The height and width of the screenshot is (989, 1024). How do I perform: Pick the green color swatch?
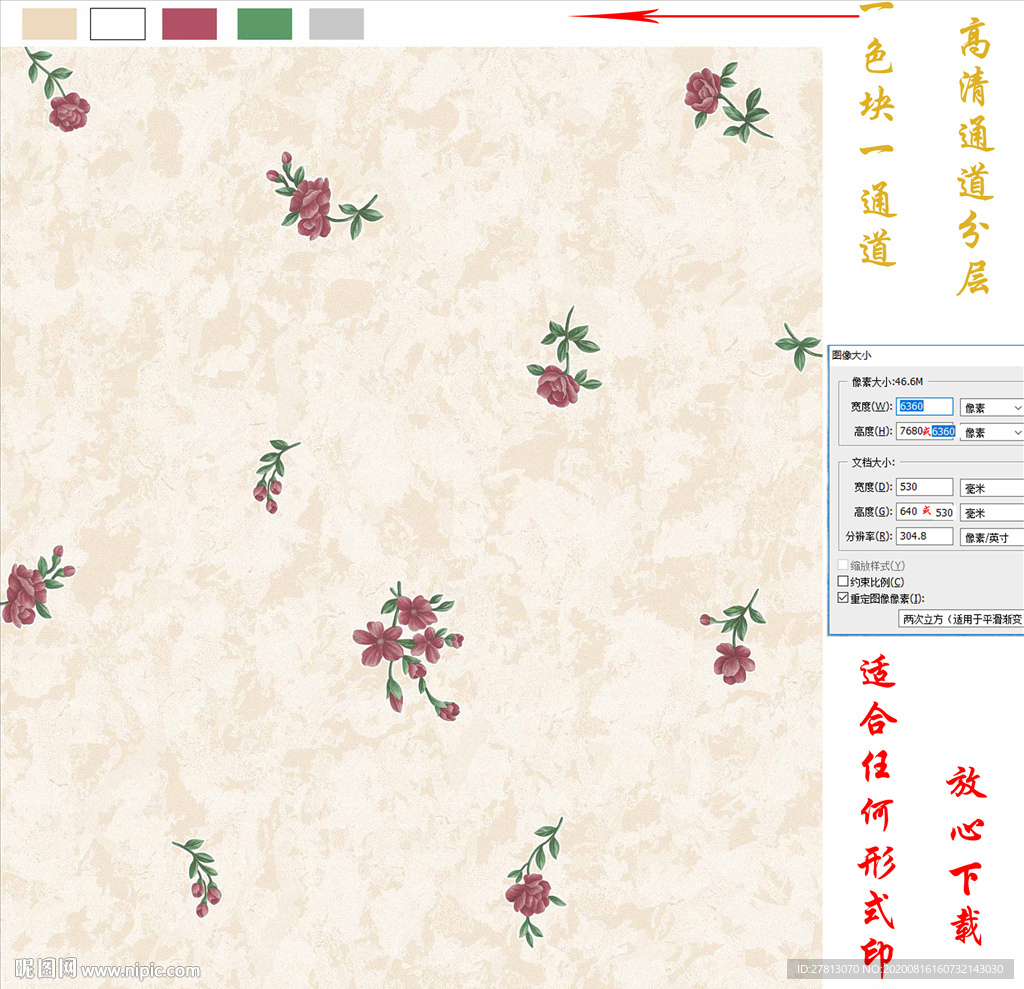pyautogui.click(x=264, y=24)
